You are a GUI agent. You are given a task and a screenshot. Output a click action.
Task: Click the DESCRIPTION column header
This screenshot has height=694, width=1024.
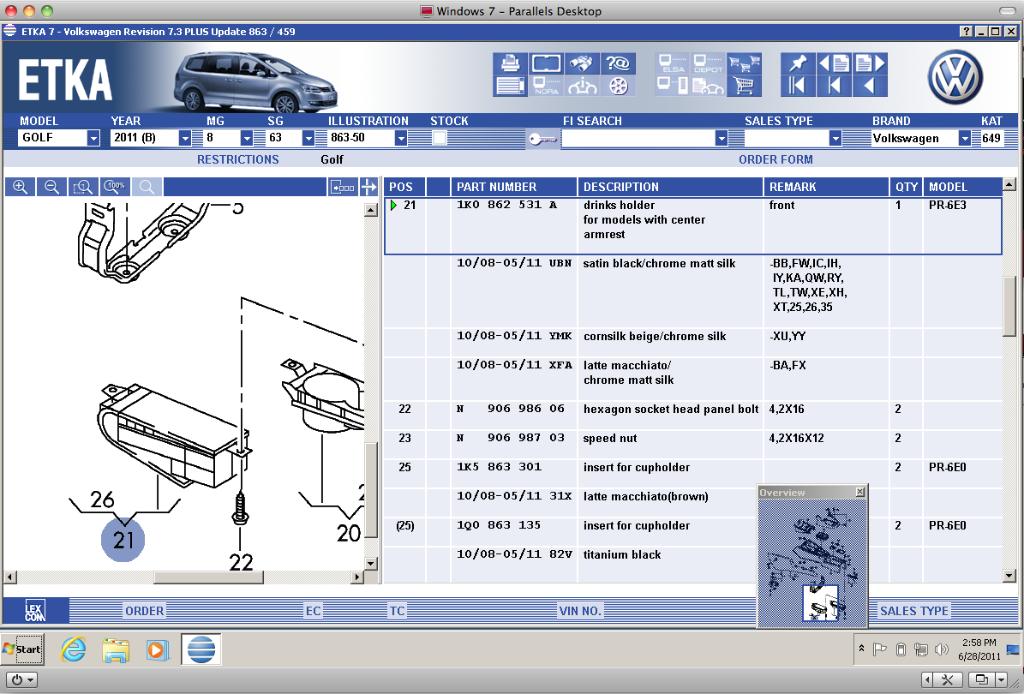(x=670, y=187)
